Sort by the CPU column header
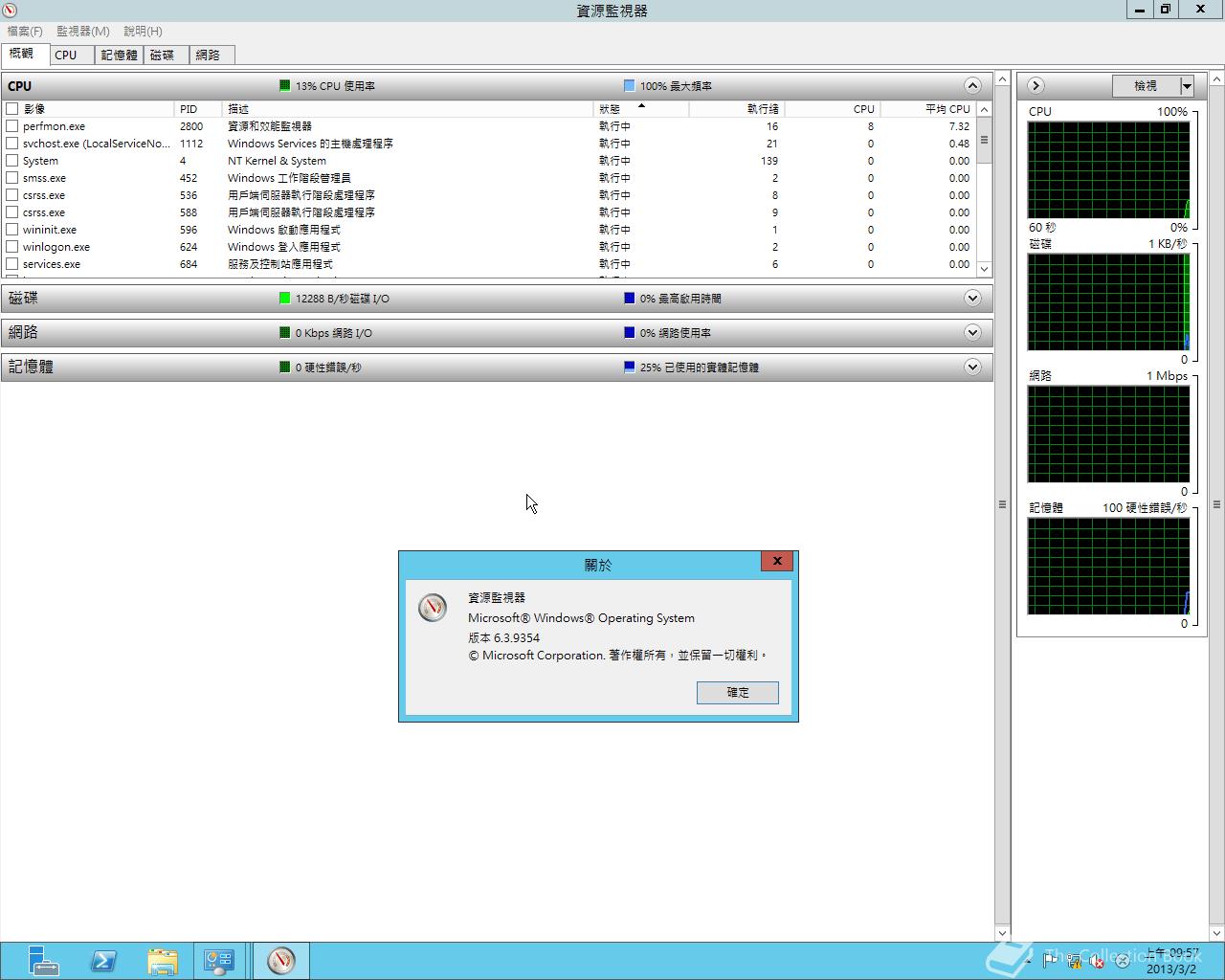 832,109
